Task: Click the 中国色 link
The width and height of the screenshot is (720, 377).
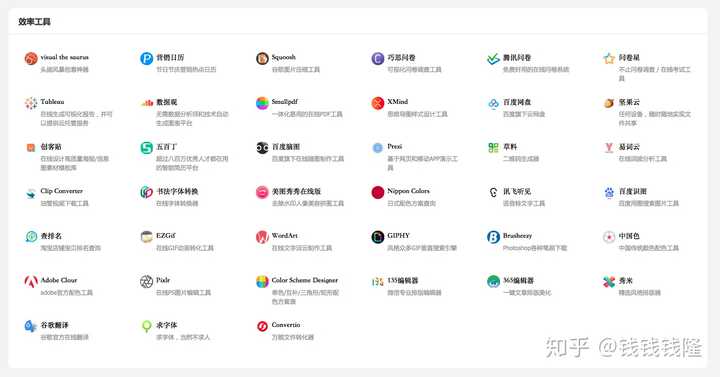Action: 629,236
